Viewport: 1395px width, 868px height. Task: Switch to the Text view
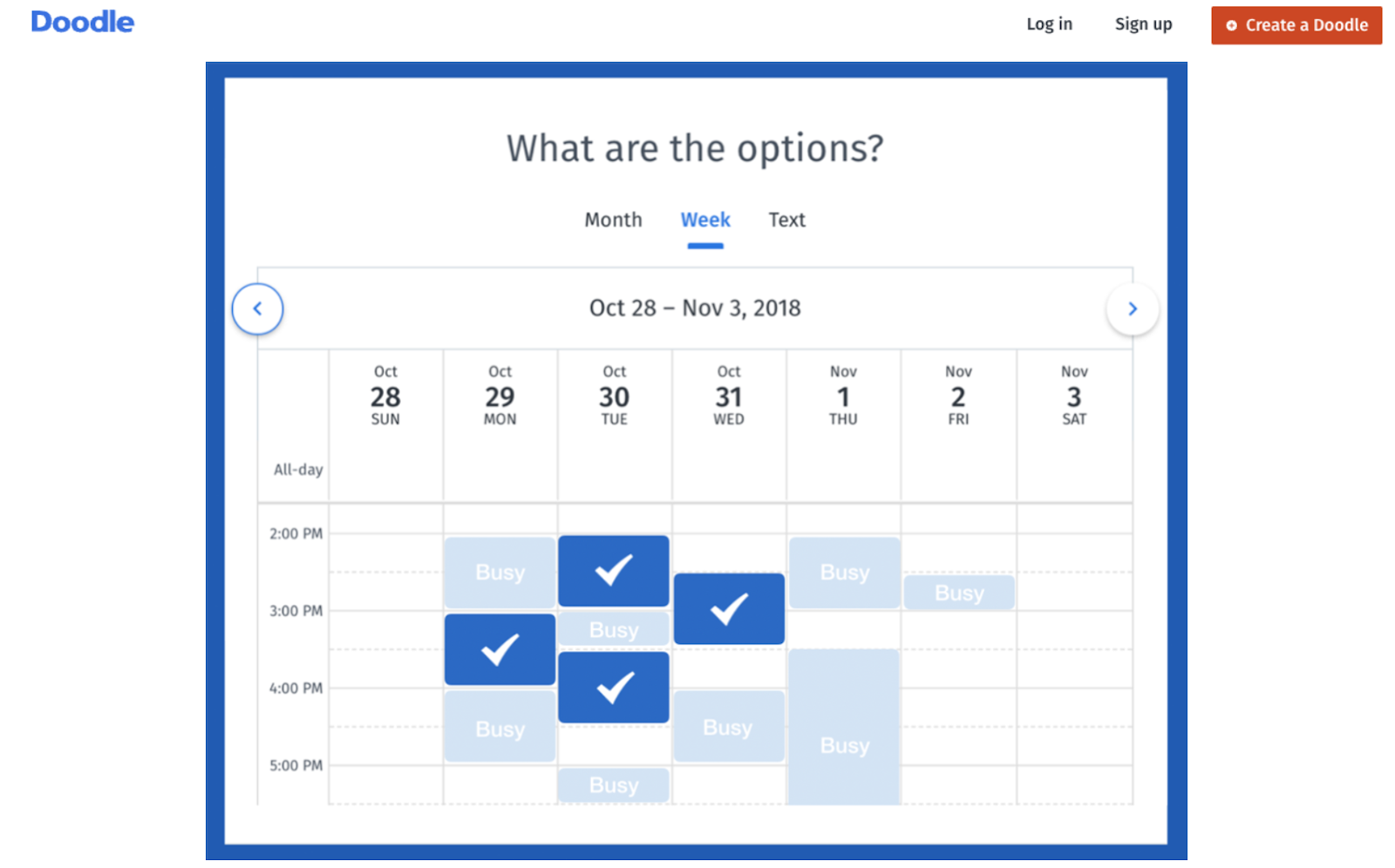pyautogui.click(x=786, y=220)
